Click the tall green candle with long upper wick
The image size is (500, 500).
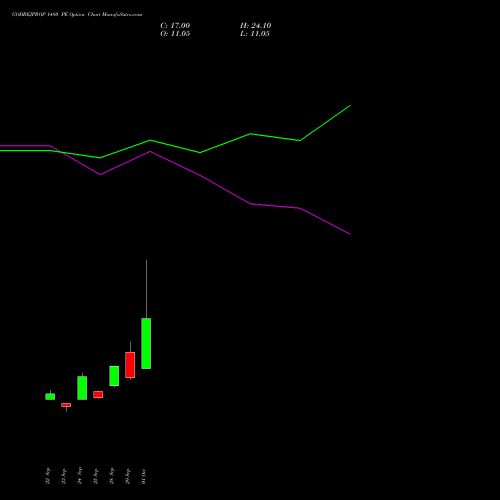[x=146, y=343]
